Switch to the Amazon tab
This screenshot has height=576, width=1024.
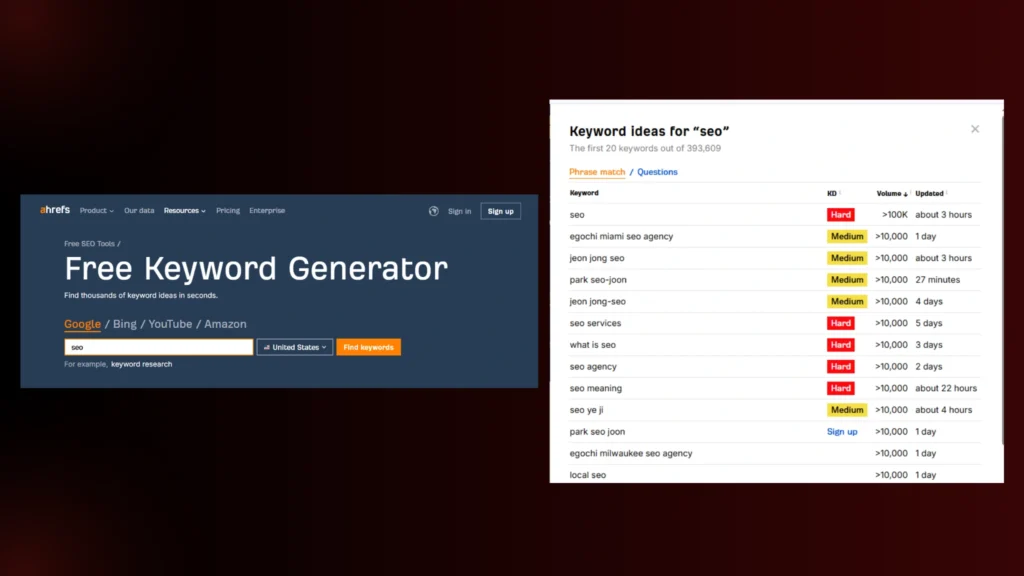coord(225,324)
